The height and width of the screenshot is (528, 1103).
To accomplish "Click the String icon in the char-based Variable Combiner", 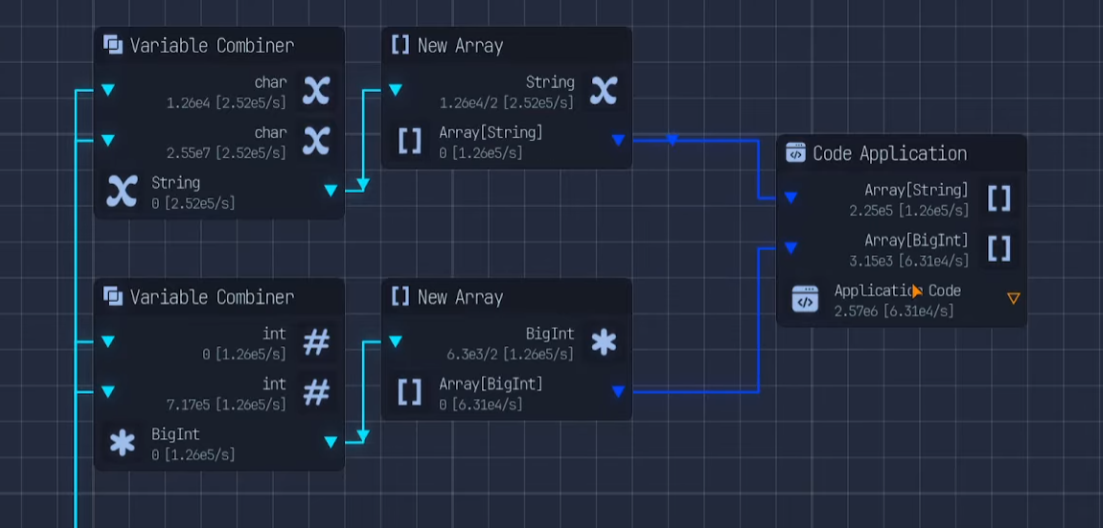I will 122,190.
